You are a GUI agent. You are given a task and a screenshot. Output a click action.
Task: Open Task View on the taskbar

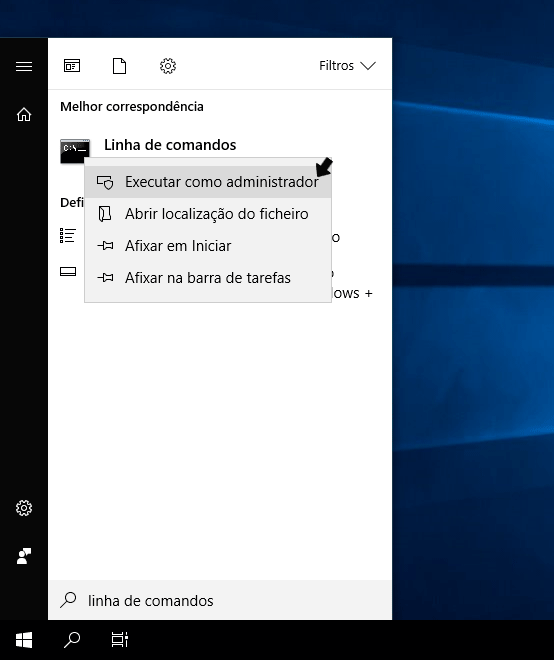coord(120,640)
